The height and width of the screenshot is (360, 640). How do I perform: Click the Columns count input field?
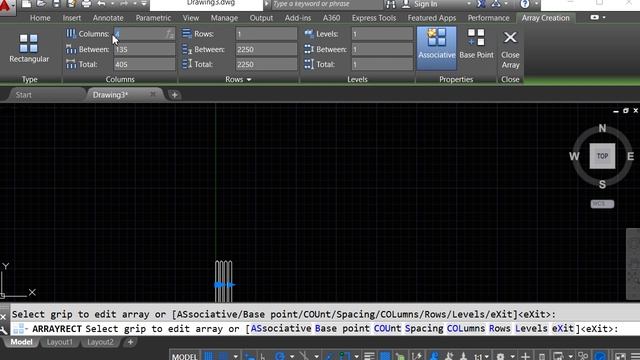pyautogui.click(x=144, y=34)
